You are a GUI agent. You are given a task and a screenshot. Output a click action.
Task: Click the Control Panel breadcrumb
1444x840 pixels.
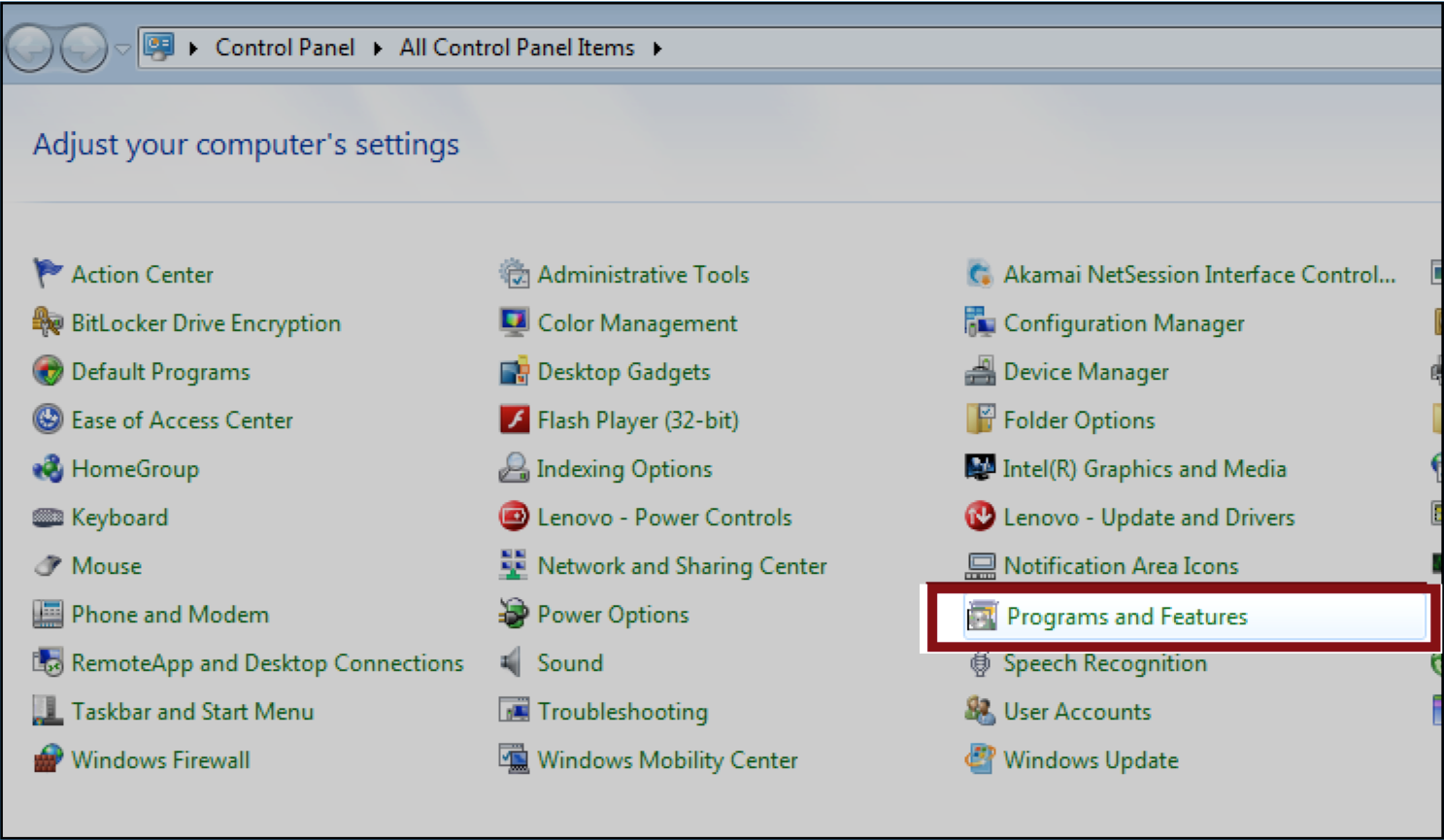click(x=285, y=48)
